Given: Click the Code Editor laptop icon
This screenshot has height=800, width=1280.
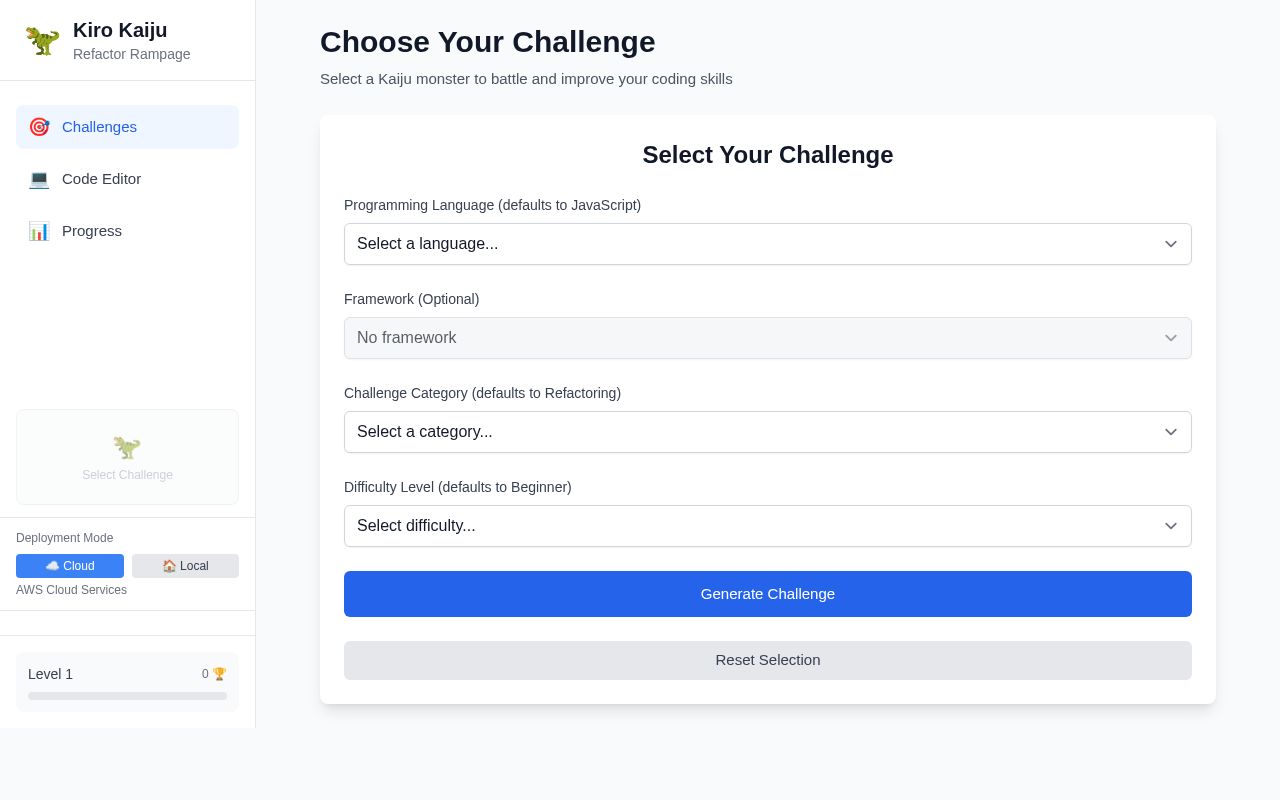Looking at the screenshot, I should (x=39, y=179).
